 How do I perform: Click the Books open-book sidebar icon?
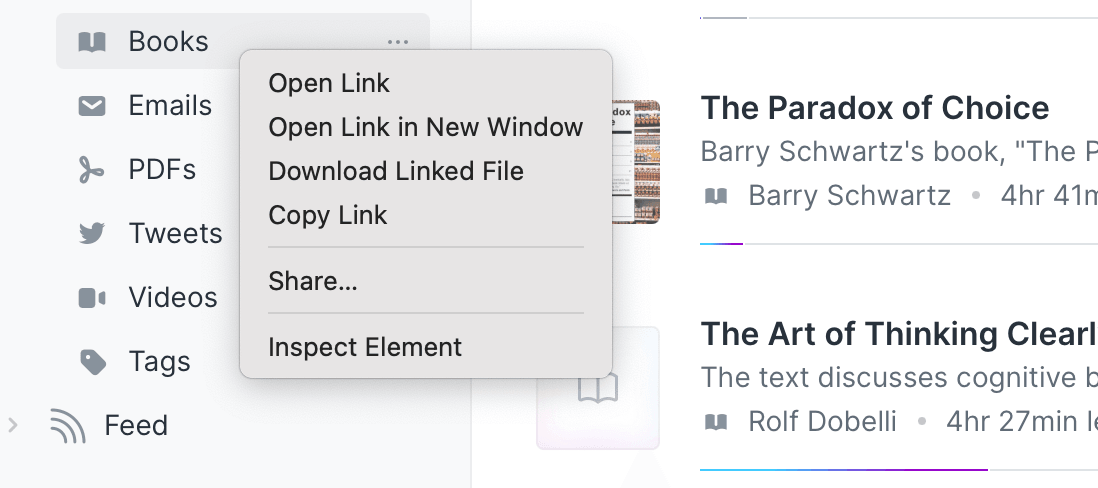(x=92, y=42)
